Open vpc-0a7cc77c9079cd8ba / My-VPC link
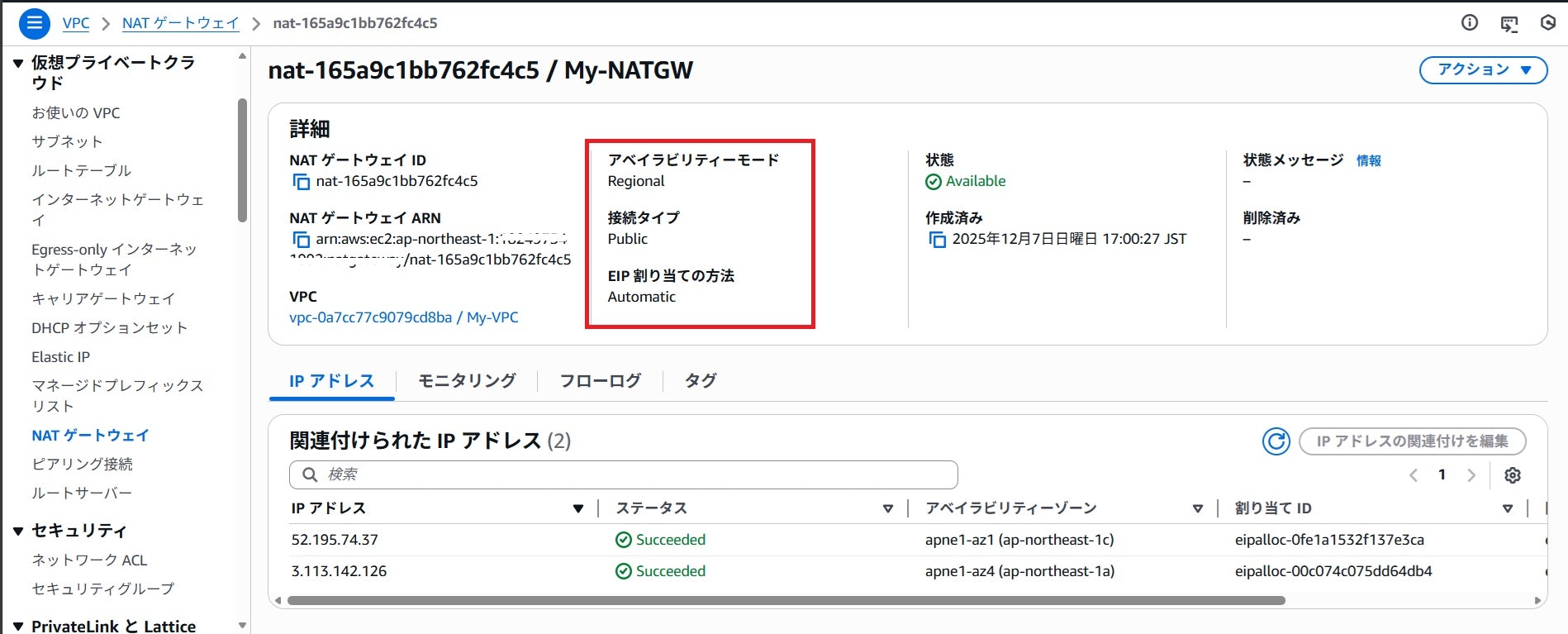This screenshot has width=1568, height=634. point(404,317)
